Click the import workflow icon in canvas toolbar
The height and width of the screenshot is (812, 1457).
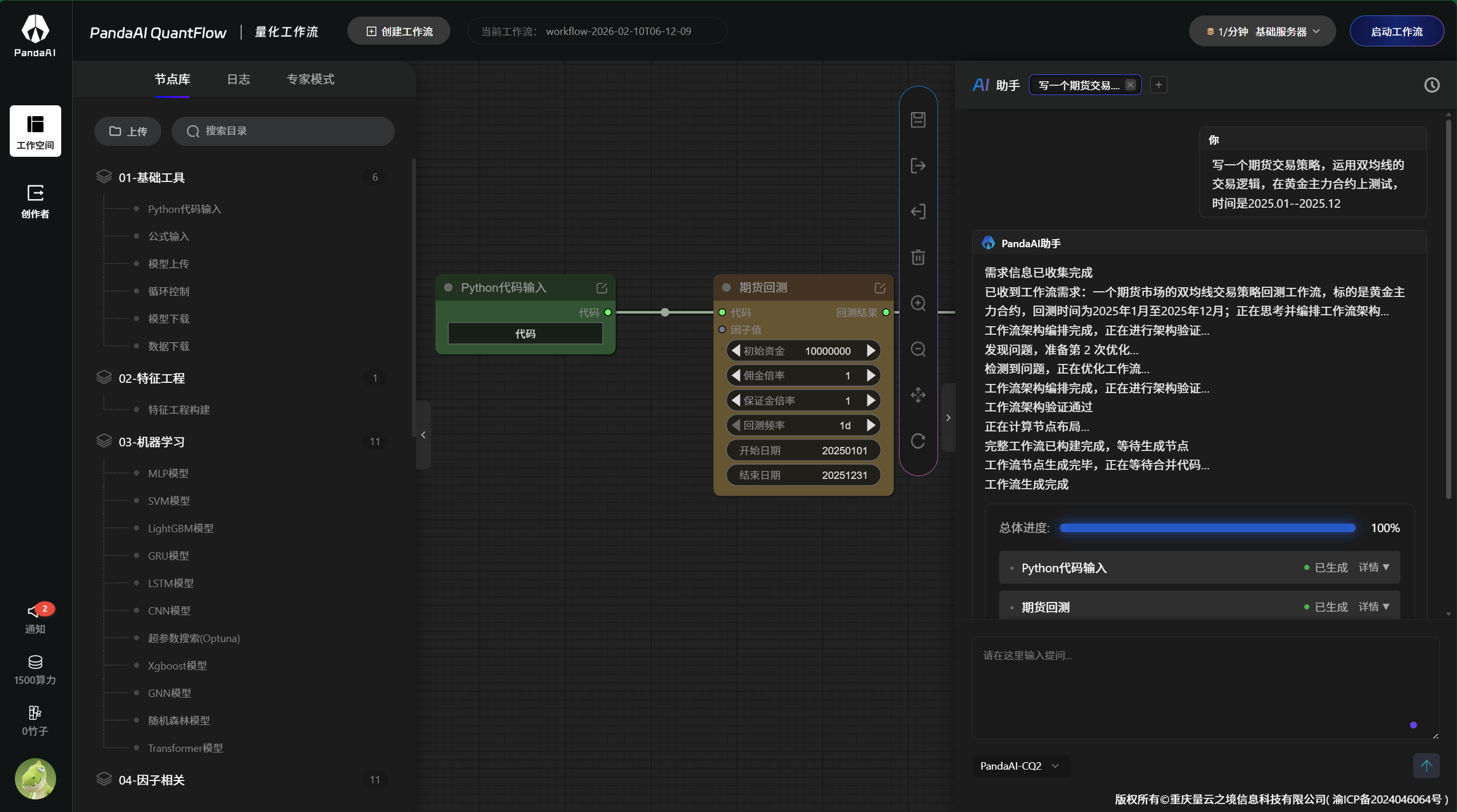click(x=918, y=211)
